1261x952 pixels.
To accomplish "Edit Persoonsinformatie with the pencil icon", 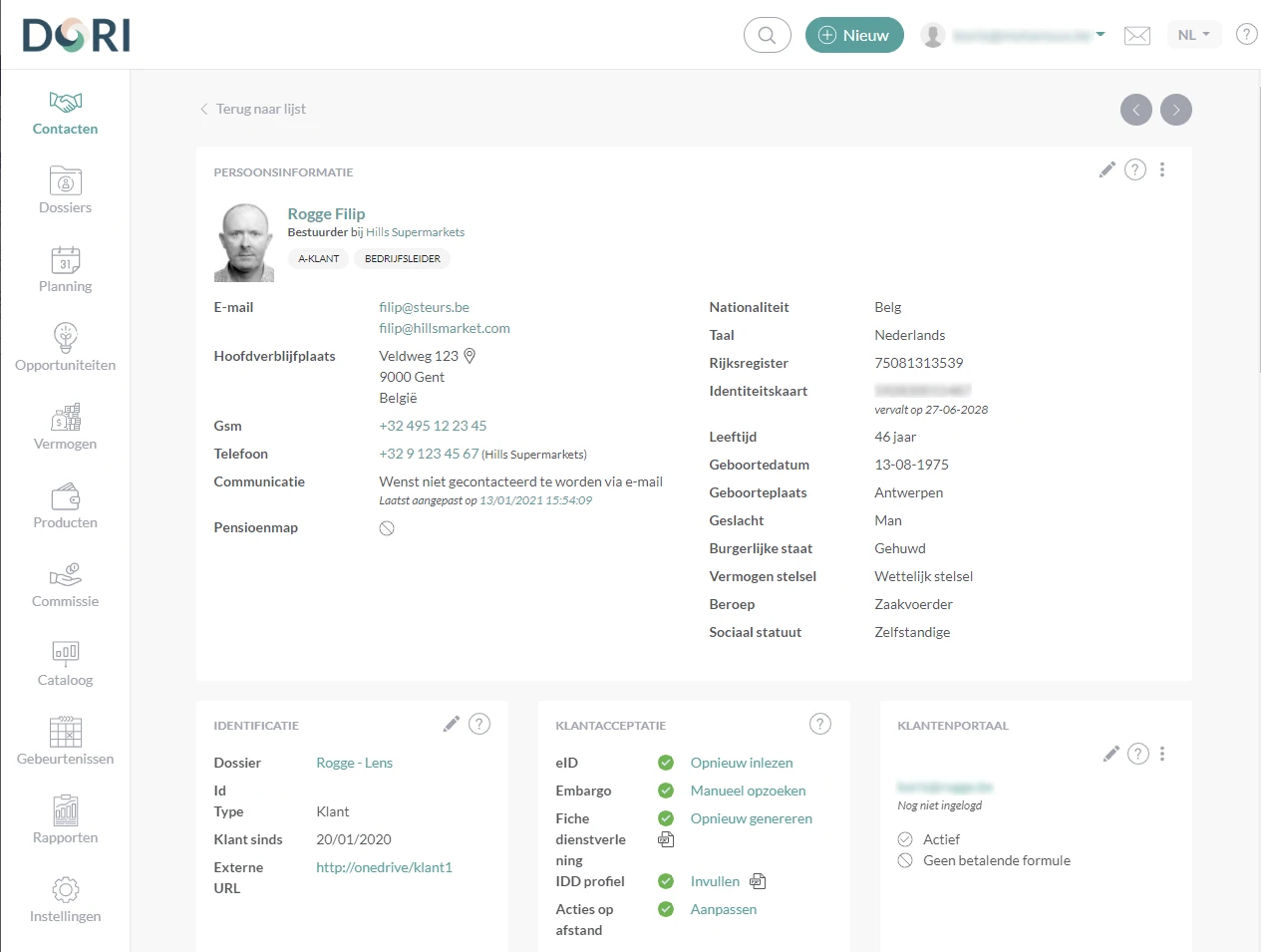I will tap(1106, 169).
